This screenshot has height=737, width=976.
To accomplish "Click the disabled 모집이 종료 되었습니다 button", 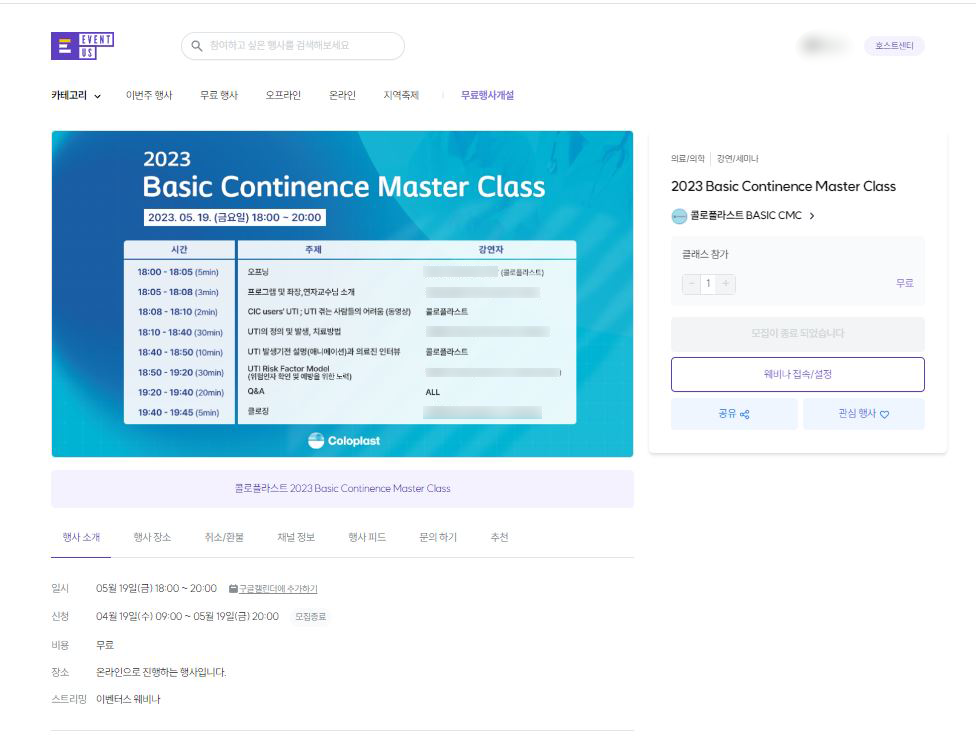I will (x=797, y=334).
